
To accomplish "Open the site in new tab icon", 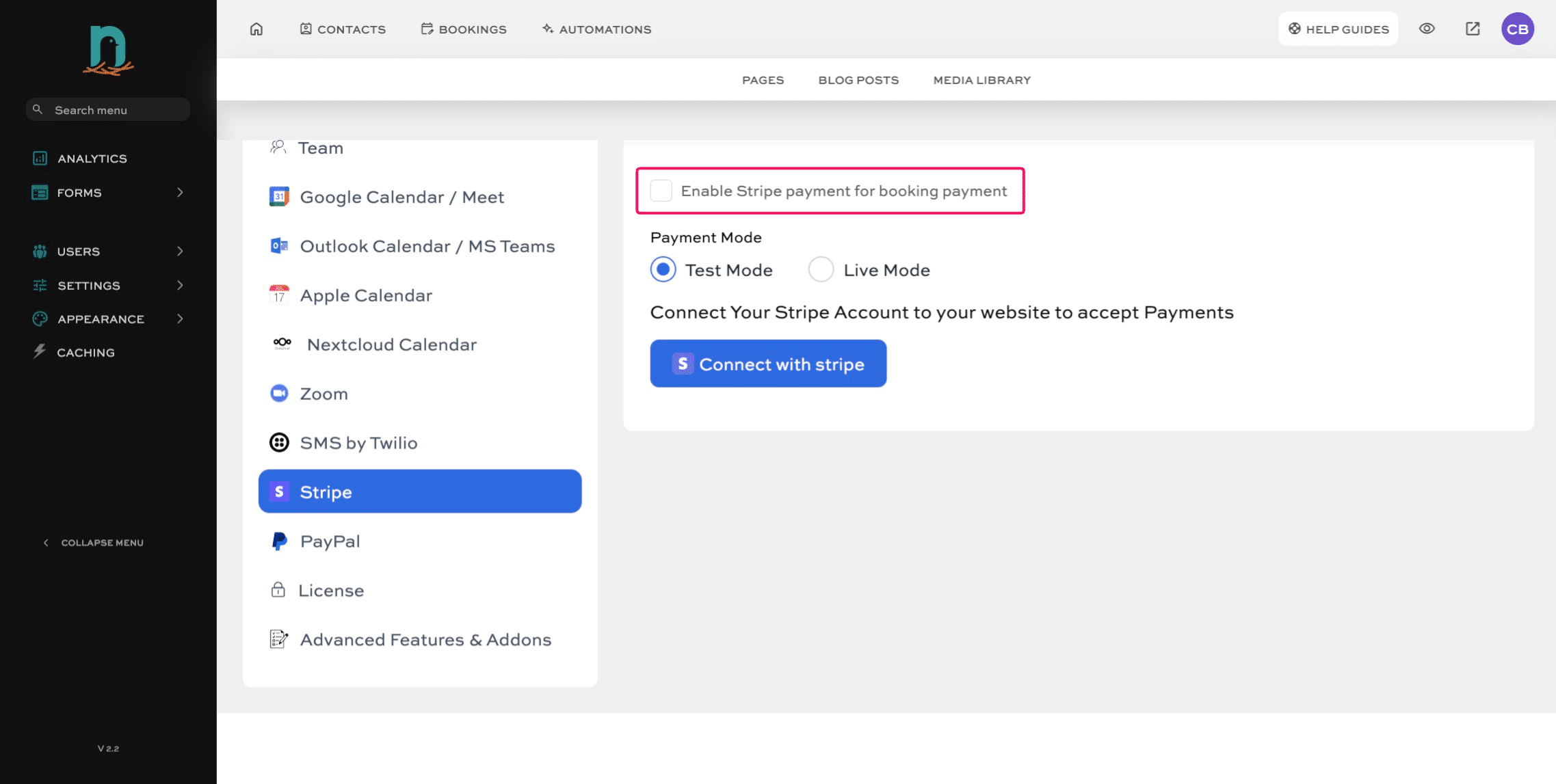I will [1472, 28].
